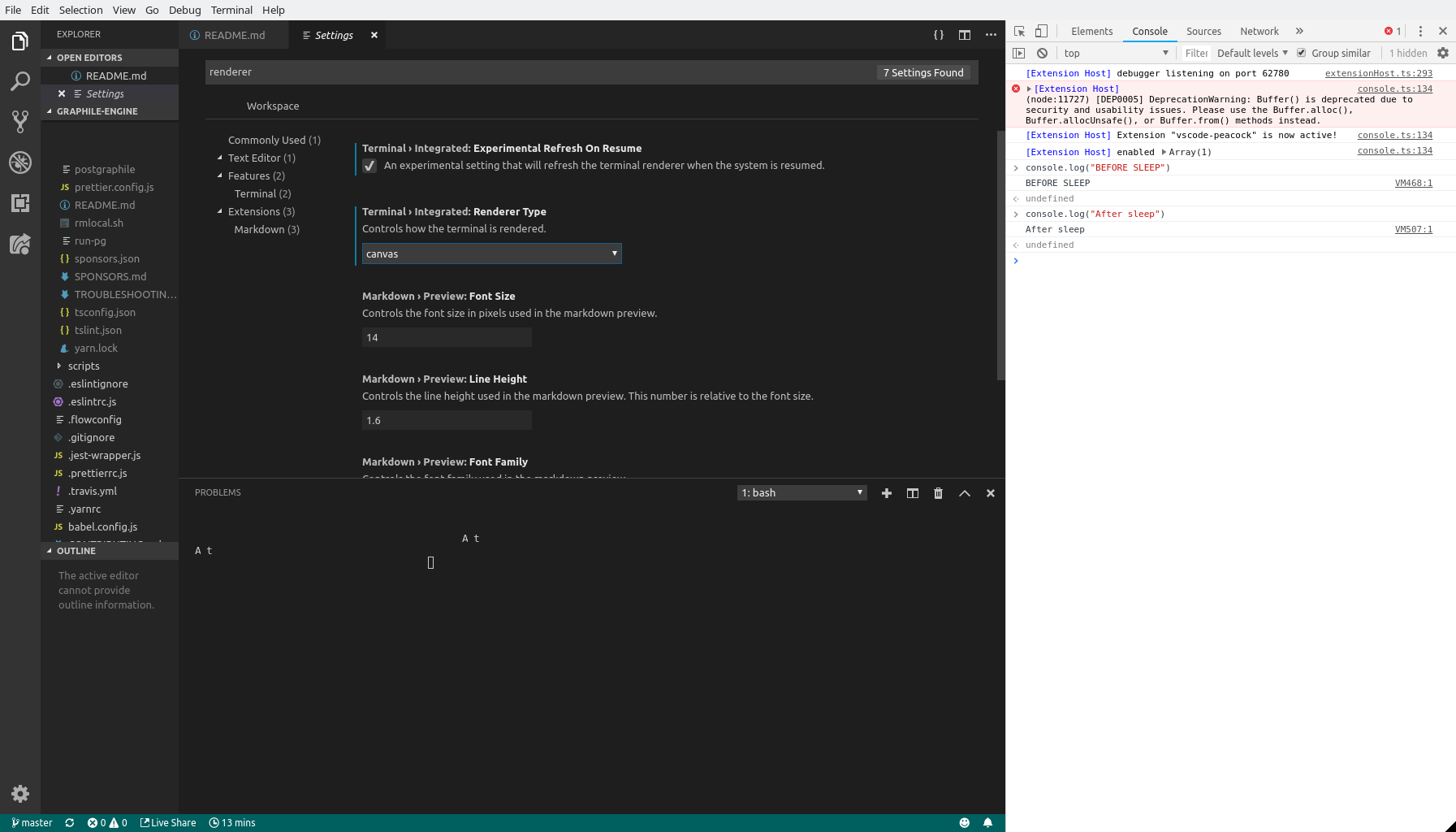Click the red error count in DevTools
Screen dimensions: 1456x832
(1393, 31)
